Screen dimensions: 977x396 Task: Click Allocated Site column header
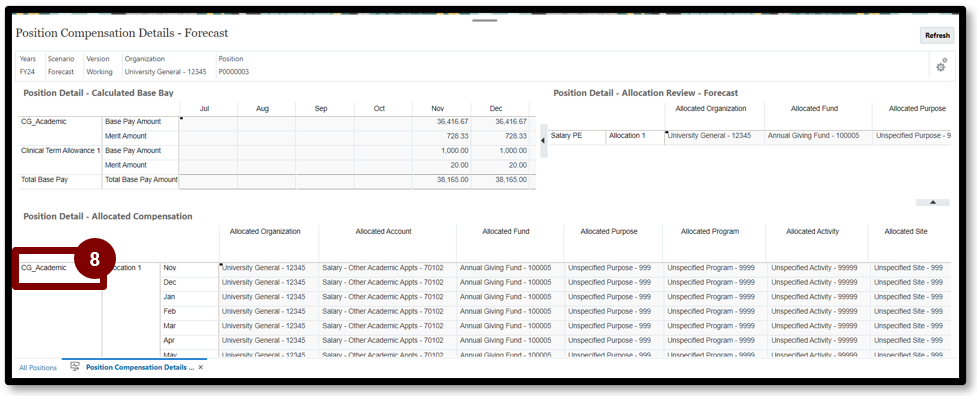(906, 232)
